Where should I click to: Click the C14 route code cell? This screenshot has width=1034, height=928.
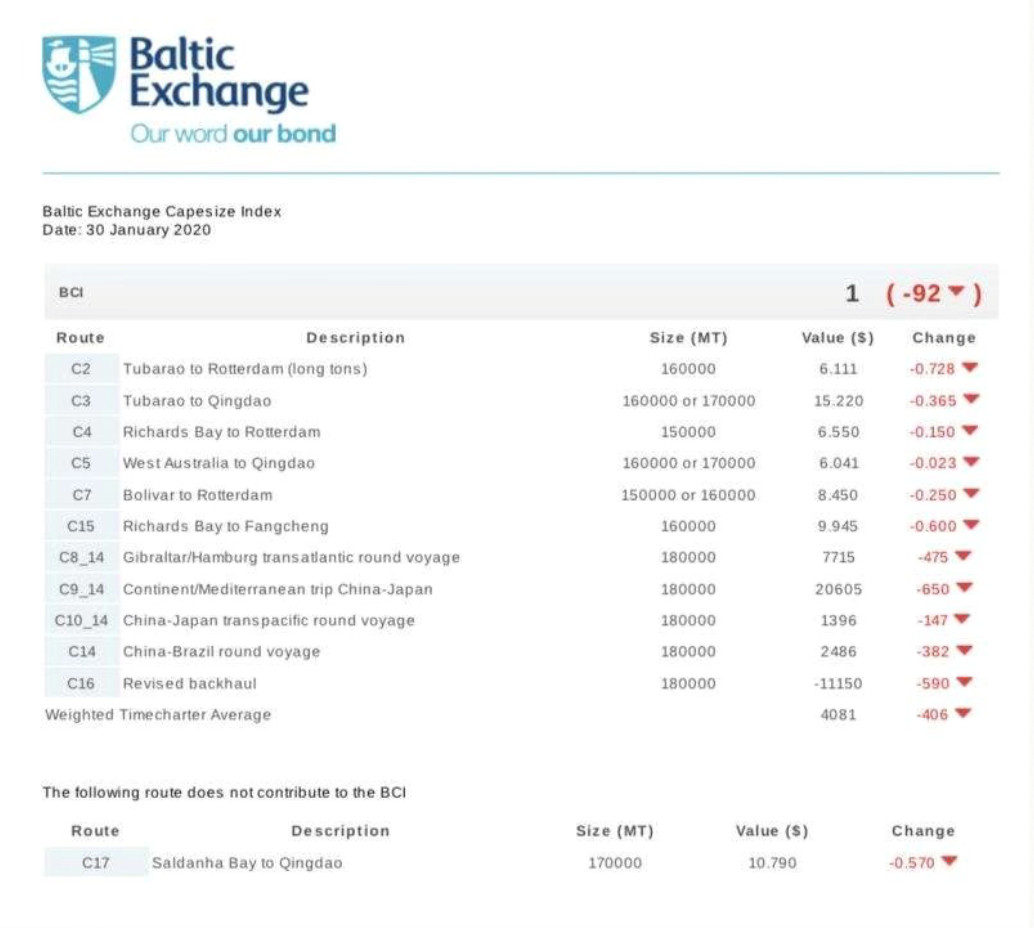81,652
